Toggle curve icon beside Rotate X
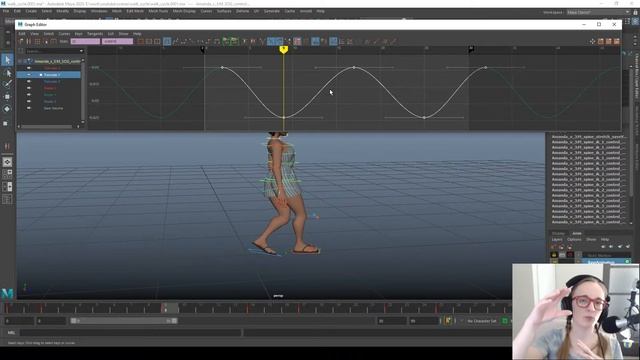640x360 pixels. click(29, 88)
